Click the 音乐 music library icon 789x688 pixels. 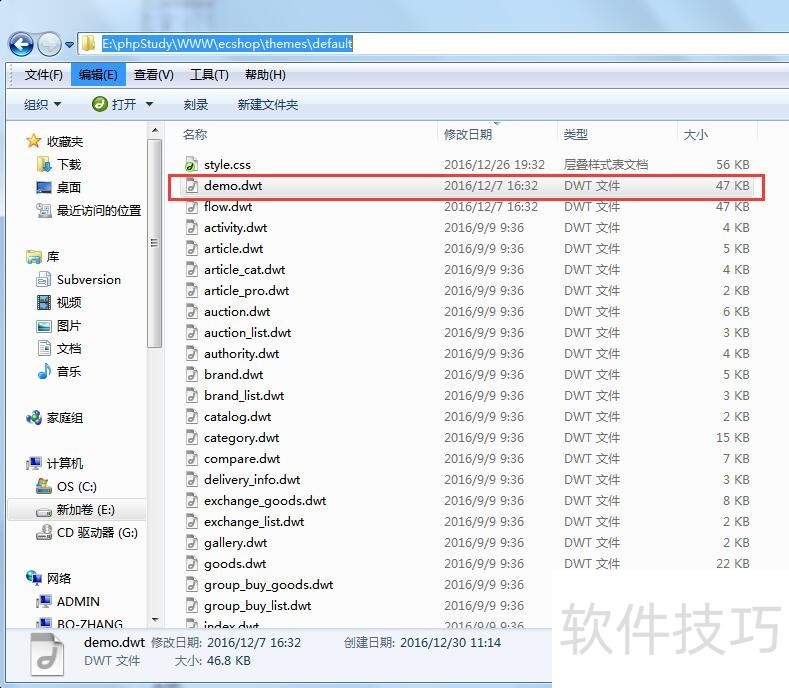[x=44, y=372]
